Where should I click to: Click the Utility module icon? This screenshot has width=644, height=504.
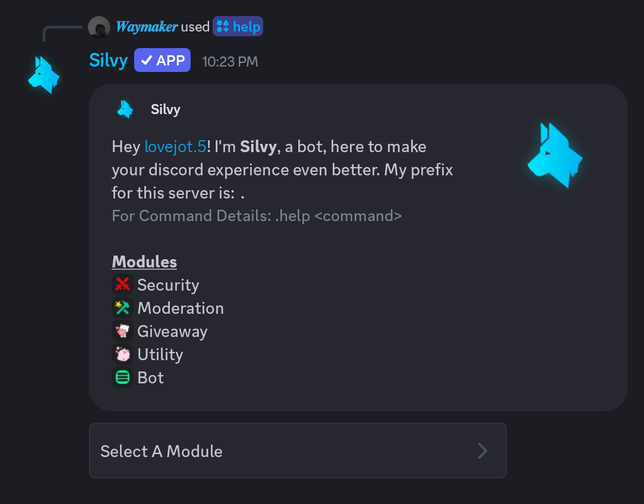pyautogui.click(x=122, y=354)
